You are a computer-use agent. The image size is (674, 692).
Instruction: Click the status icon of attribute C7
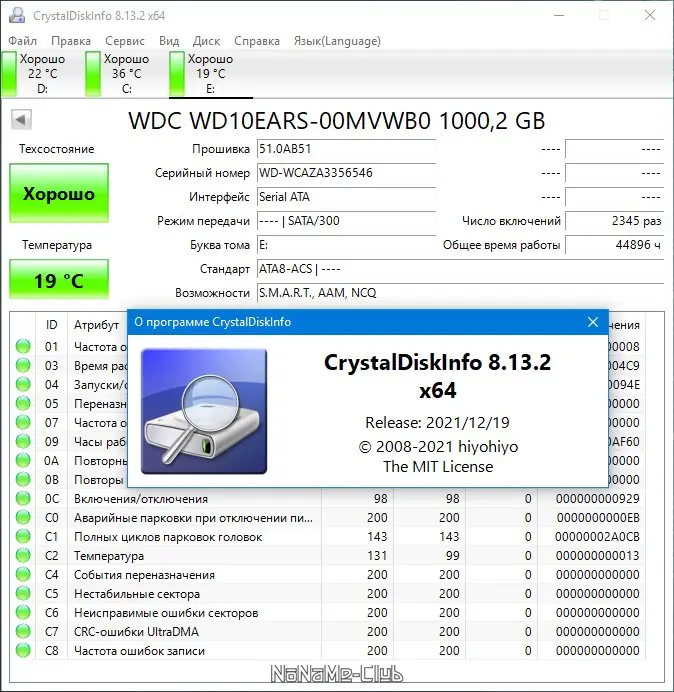click(x=23, y=632)
